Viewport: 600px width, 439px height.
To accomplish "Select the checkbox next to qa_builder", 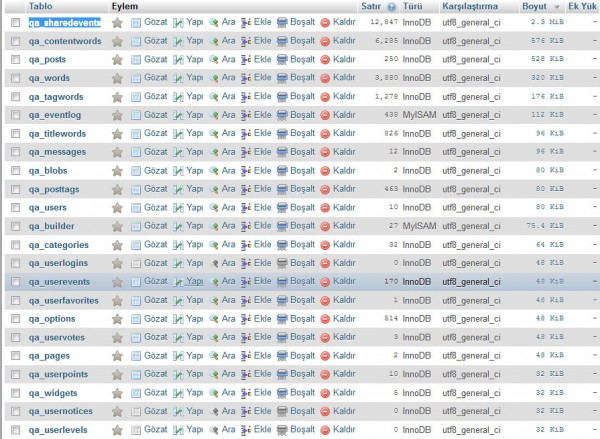I will tap(15, 226).
